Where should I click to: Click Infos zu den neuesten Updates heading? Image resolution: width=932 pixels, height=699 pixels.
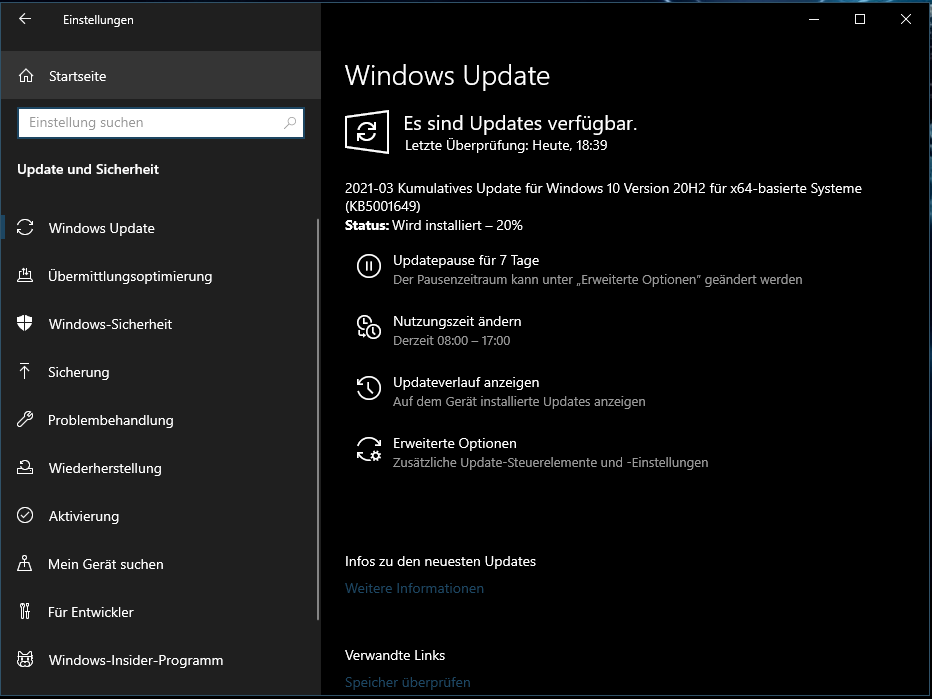pos(440,561)
